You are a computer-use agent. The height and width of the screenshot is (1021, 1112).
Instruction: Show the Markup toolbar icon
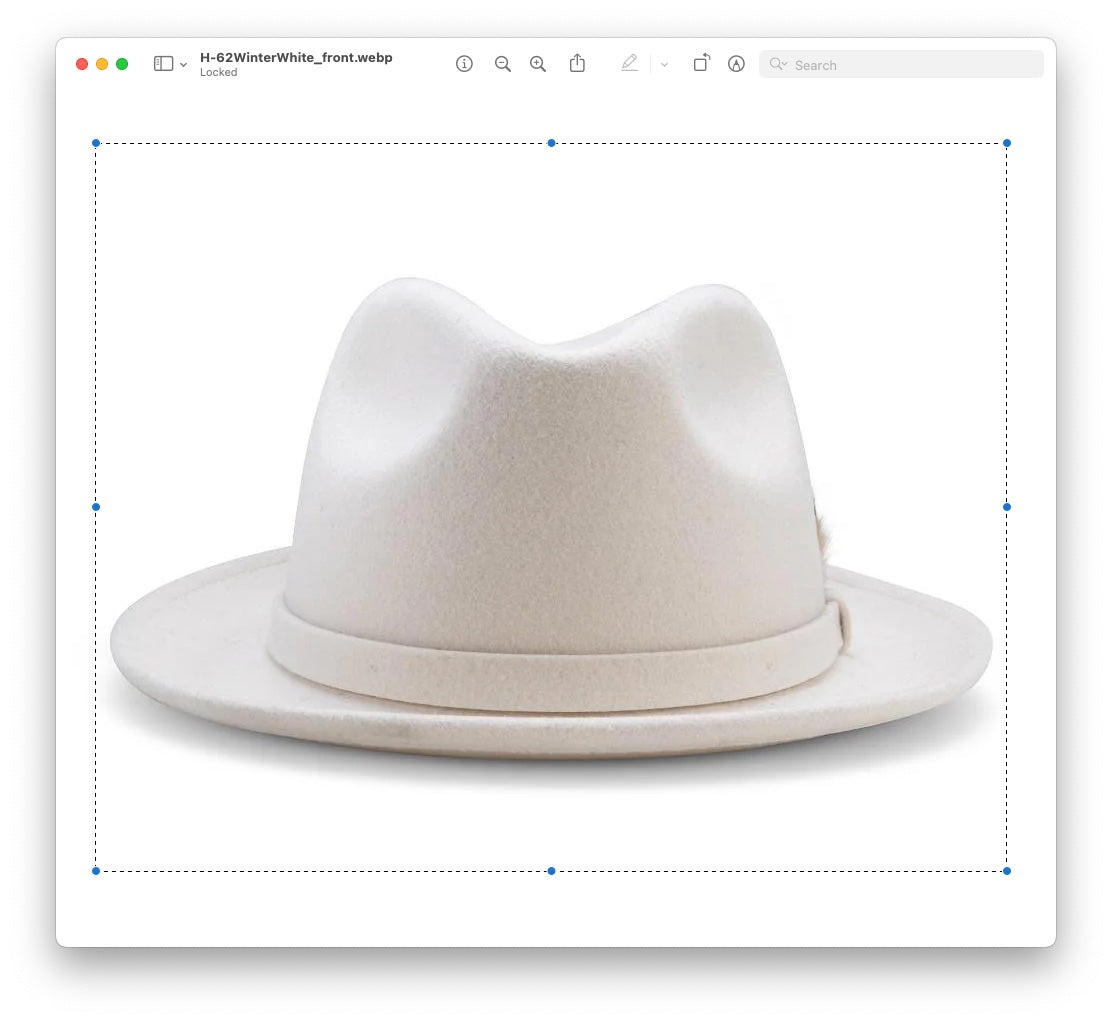[x=736, y=64]
